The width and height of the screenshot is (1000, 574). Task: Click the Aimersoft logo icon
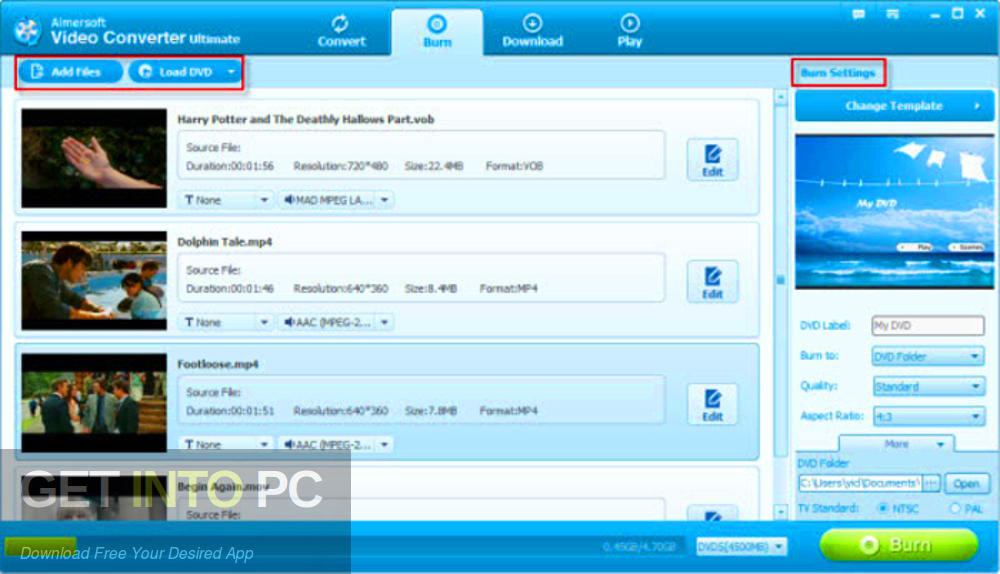27,31
